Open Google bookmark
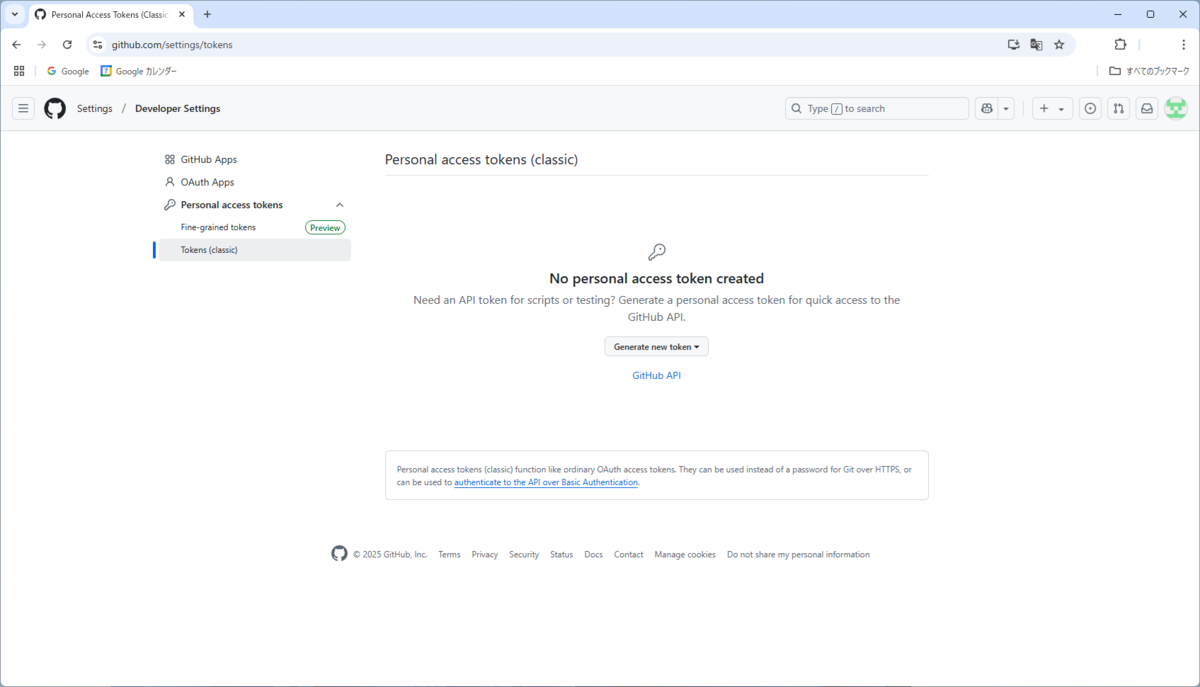1200x687 pixels. [x=68, y=71]
